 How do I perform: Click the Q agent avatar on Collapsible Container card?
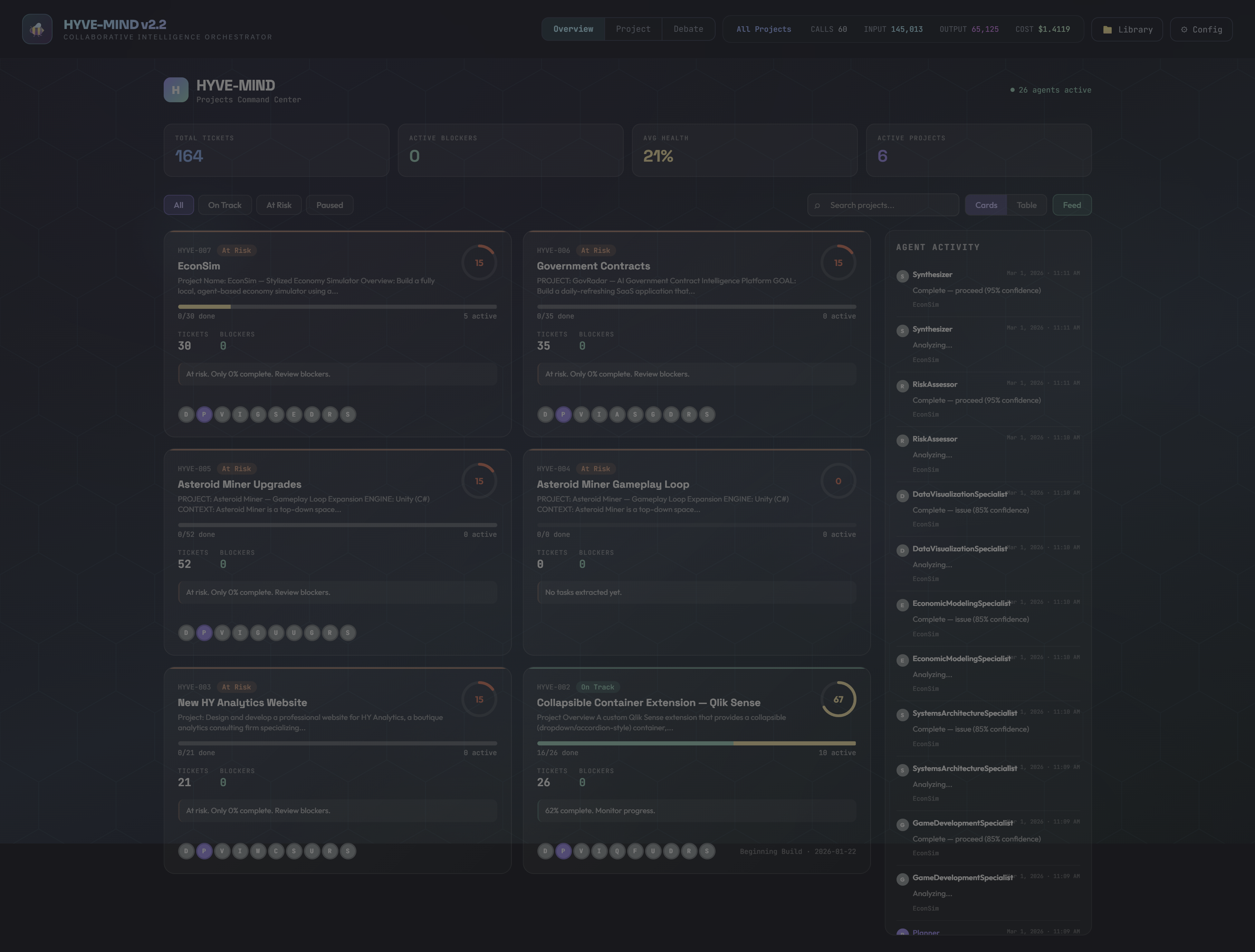click(x=617, y=851)
